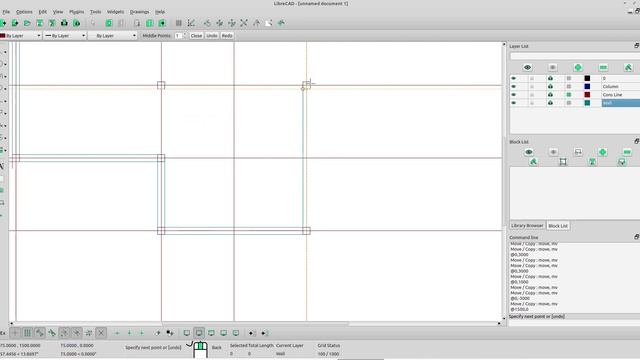Open the By Layer color dropdown
Screen dimensions: 640x360
coord(20,36)
